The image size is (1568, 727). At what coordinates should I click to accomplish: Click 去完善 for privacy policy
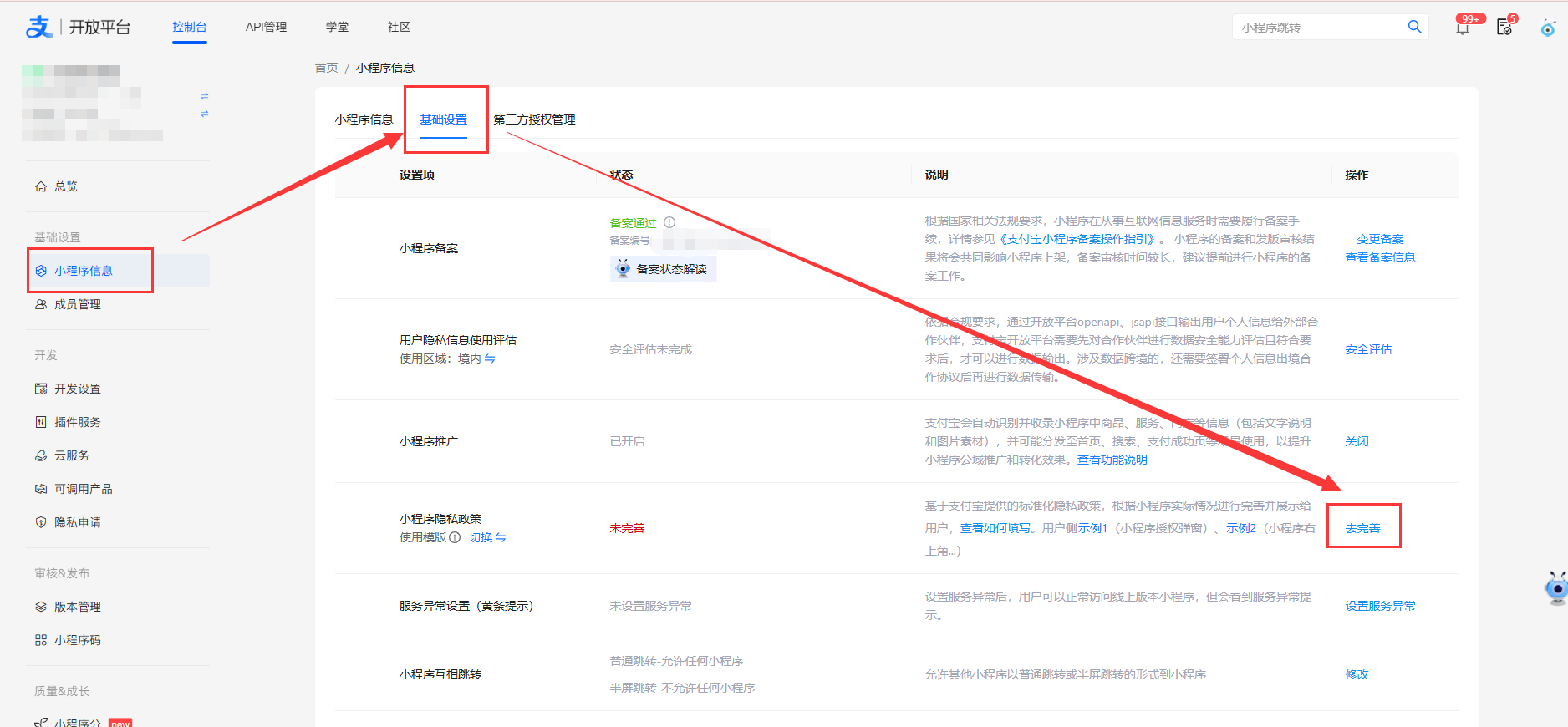[1362, 528]
